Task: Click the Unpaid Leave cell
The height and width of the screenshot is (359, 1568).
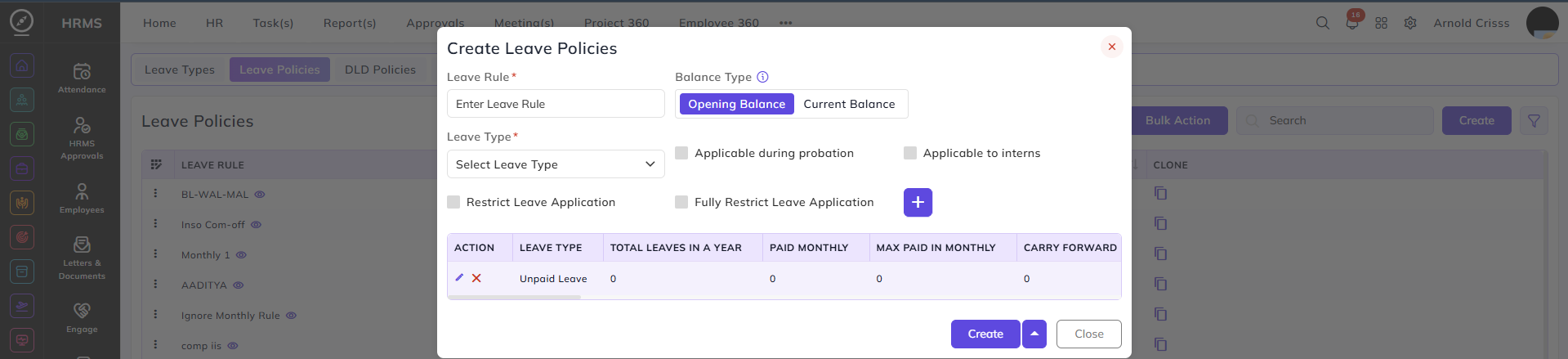Action: 553,279
